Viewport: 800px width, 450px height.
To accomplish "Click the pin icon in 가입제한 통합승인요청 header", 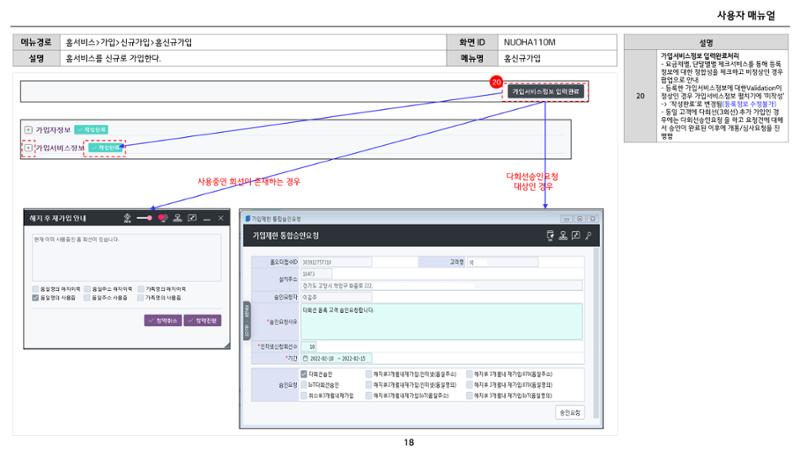I will click(x=588, y=235).
